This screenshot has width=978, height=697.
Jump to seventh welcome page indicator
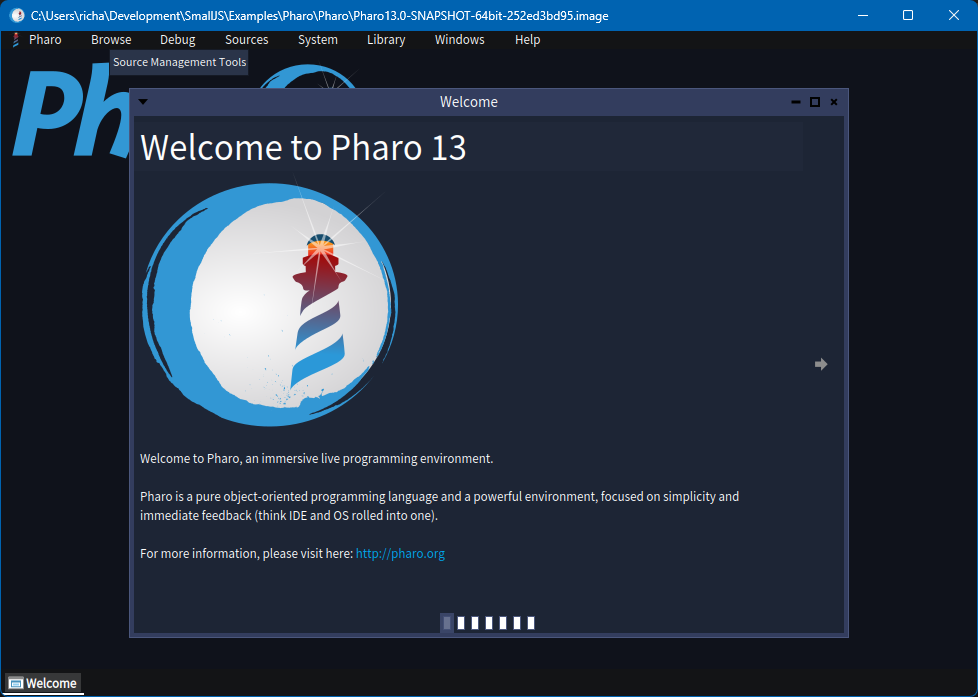tap(531, 623)
